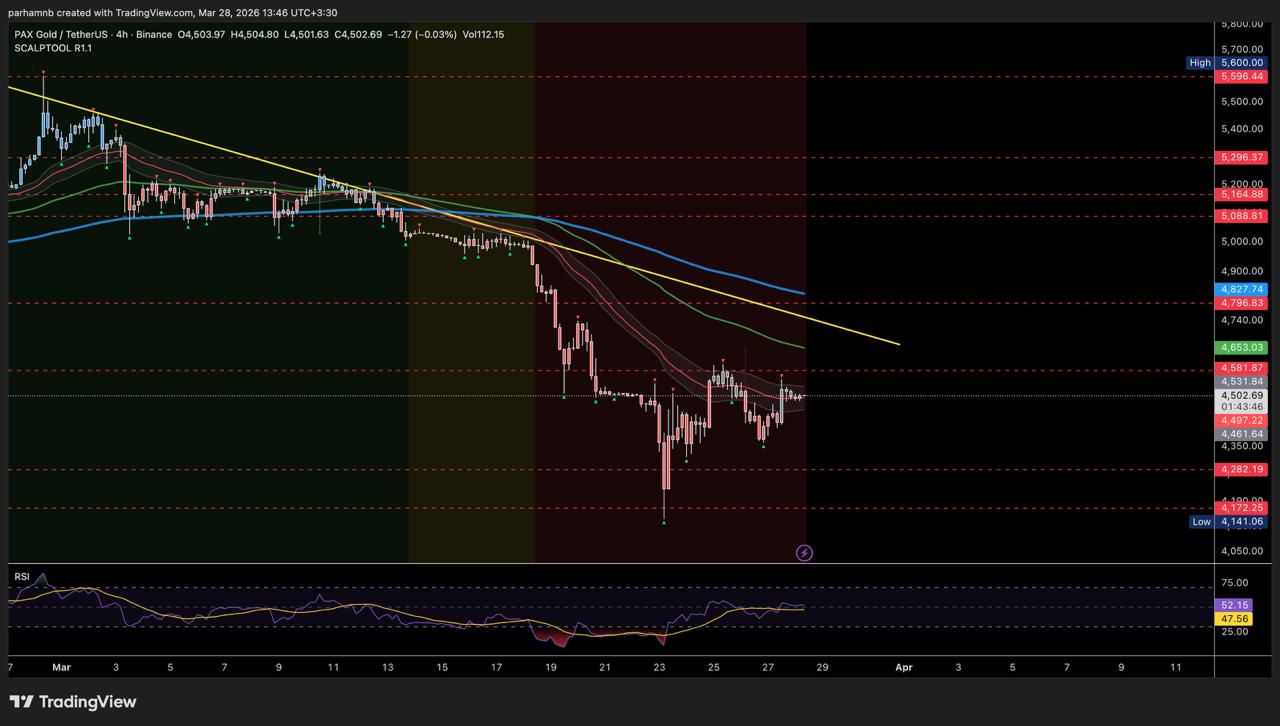Click the Apr label on the time axis
This screenshot has width=1280, height=726.
(x=903, y=667)
